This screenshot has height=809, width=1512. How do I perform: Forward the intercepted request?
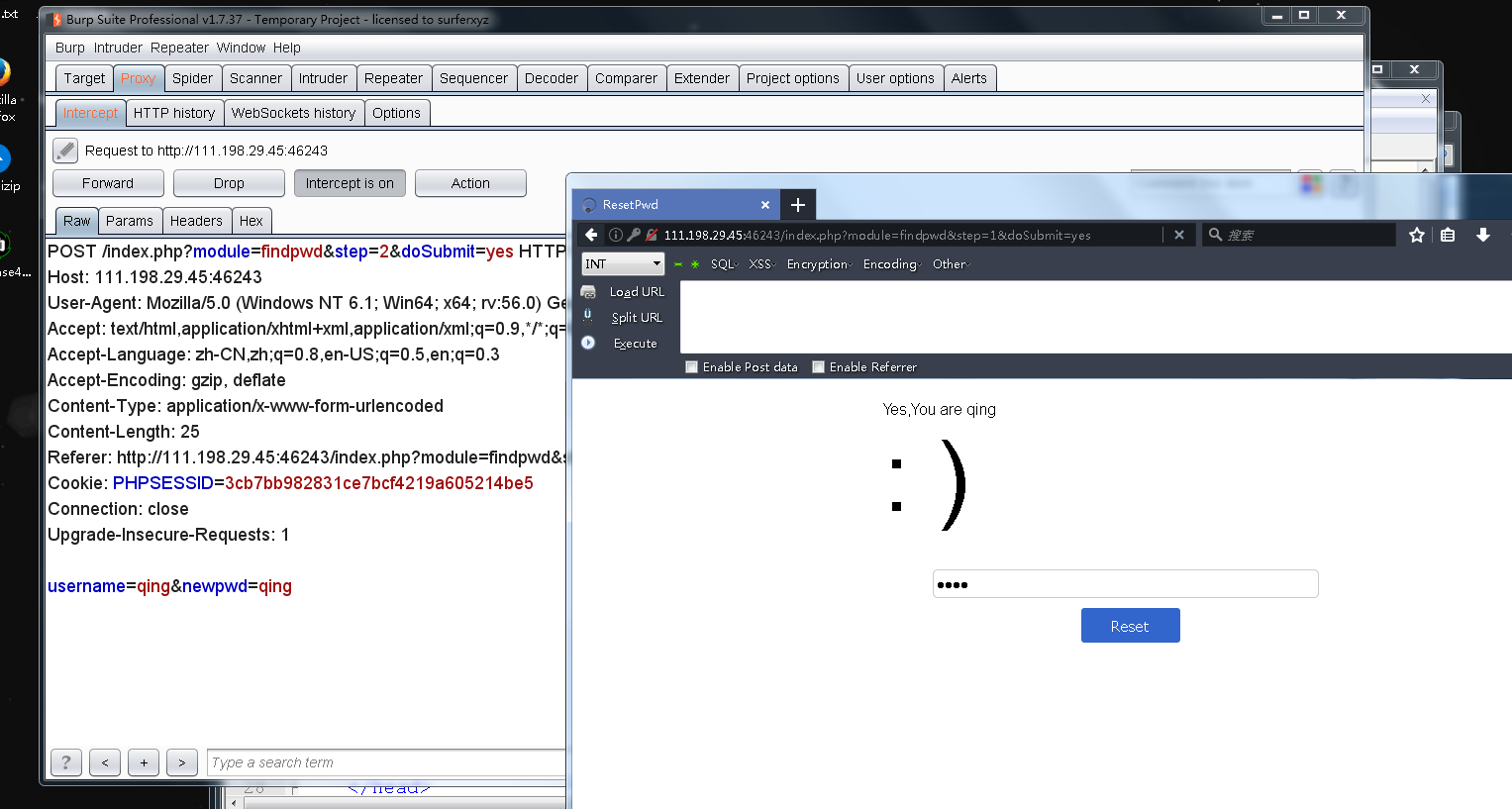(x=108, y=183)
